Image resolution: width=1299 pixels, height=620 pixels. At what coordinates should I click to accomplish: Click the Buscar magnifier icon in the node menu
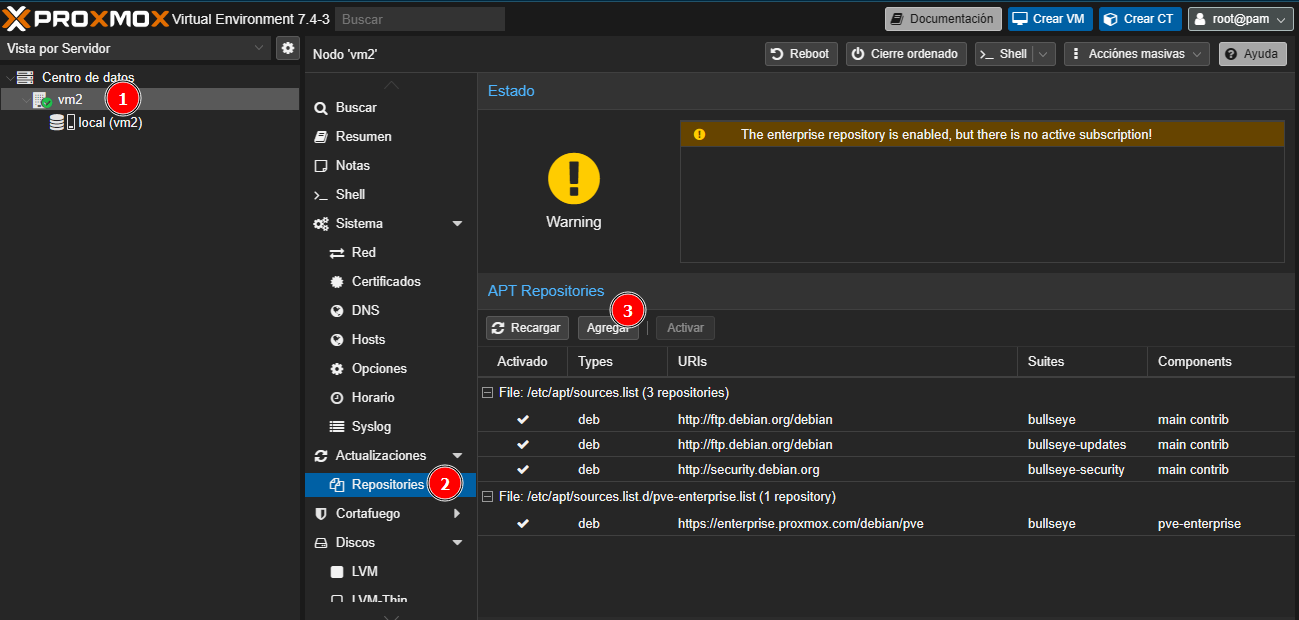tap(321, 107)
